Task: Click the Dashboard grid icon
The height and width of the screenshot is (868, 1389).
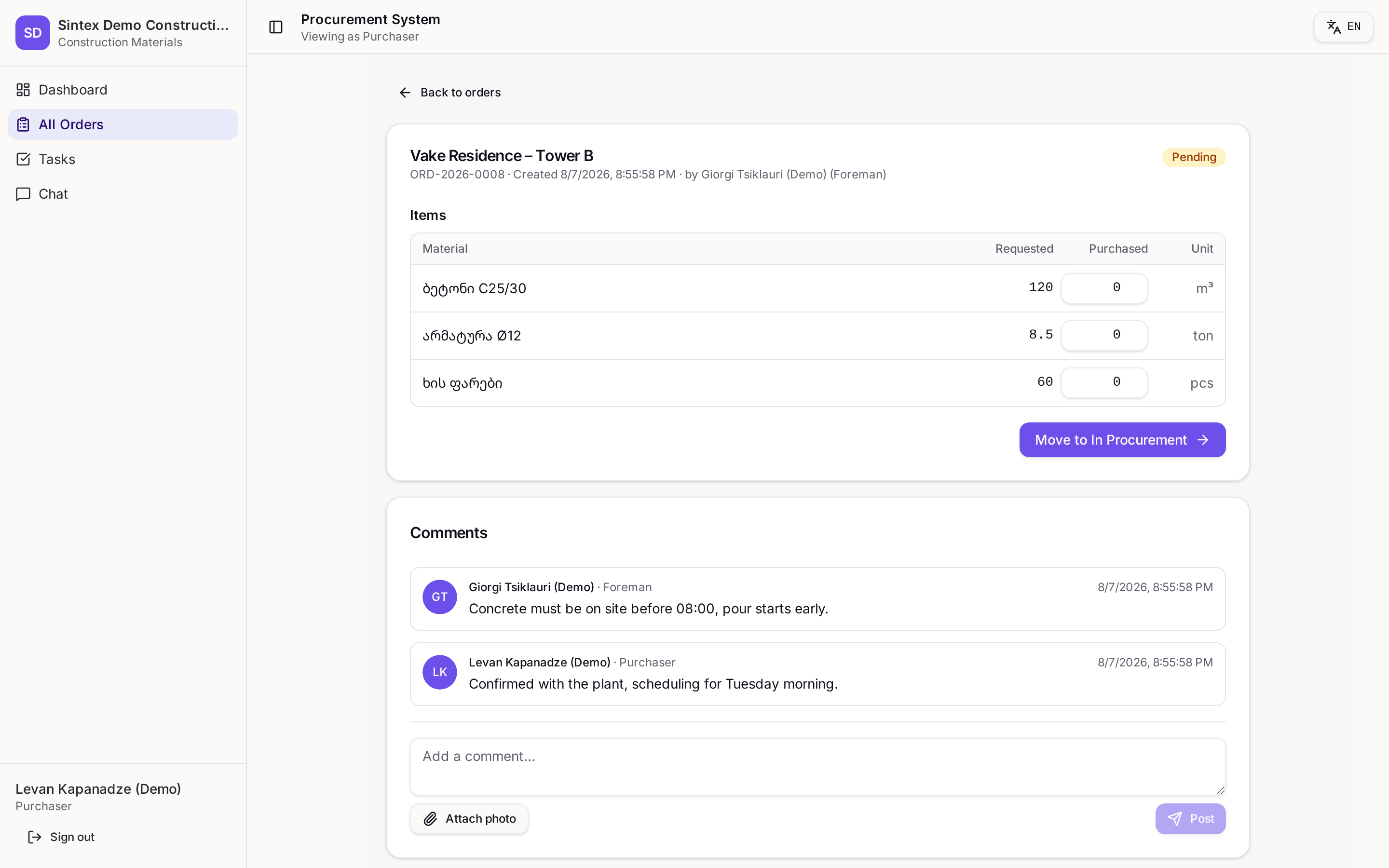Action: click(x=23, y=90)
